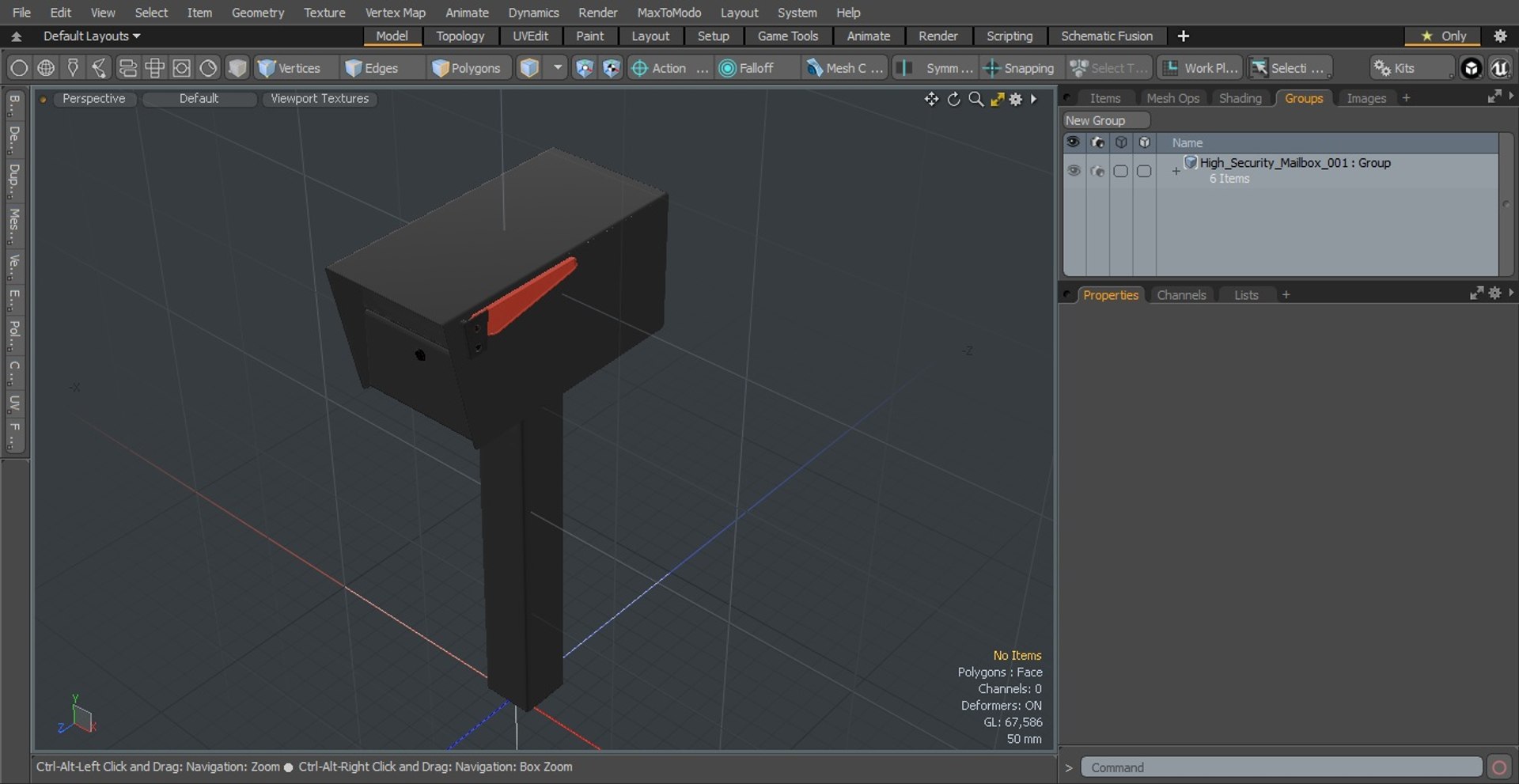Switch to the Game Tools layout tab
The image size is (1519, 784).
pyautogui.click(x=788, y=36)
